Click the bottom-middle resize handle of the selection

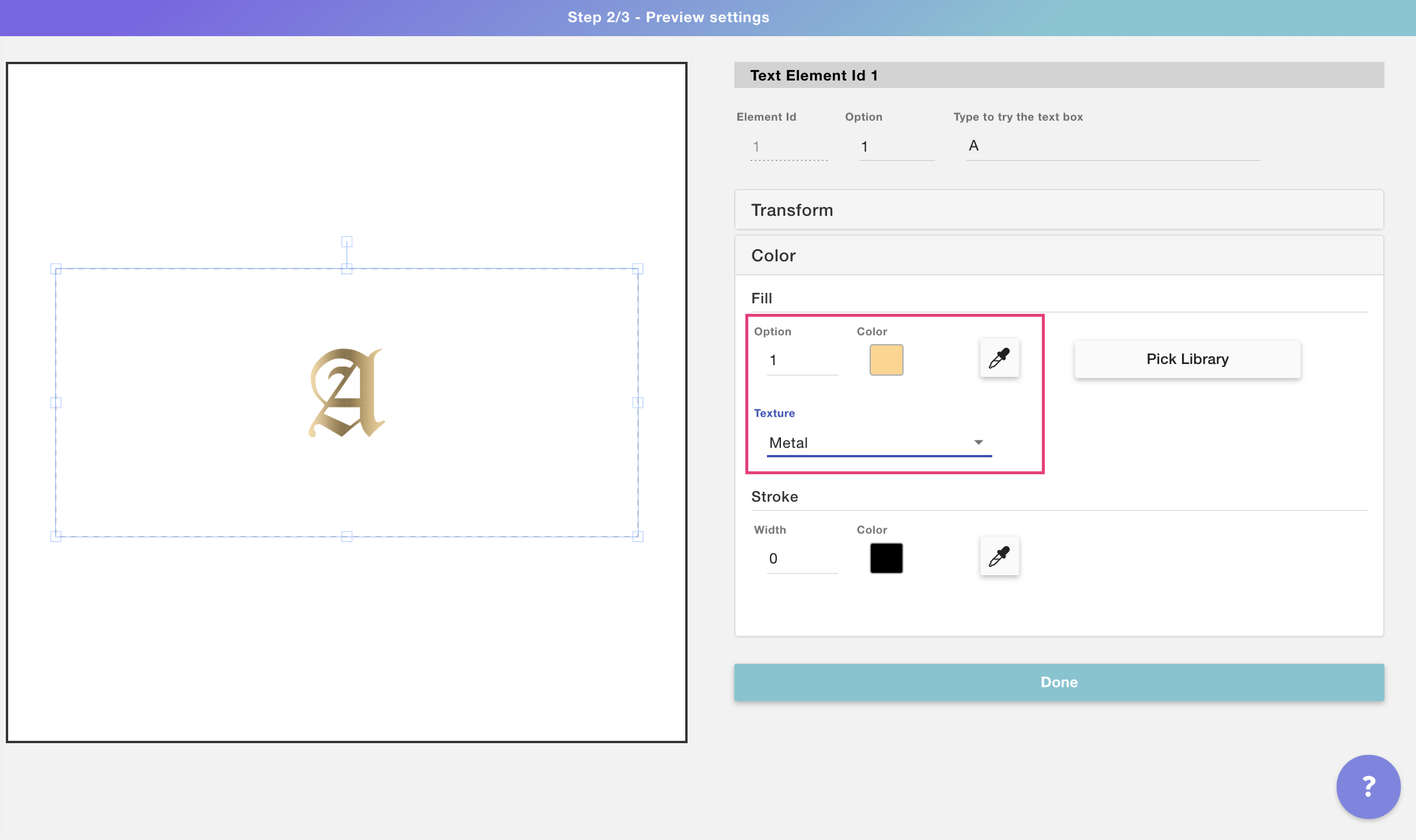pos(347,536)
